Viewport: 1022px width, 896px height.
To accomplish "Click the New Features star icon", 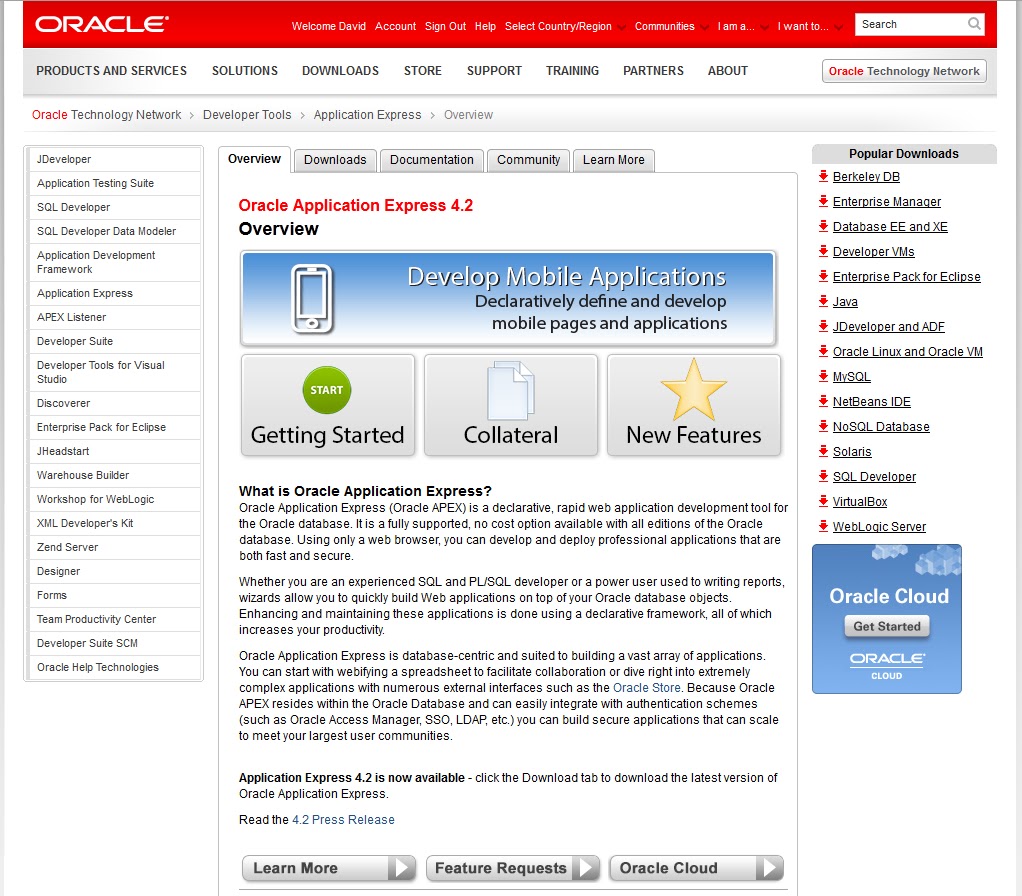I will pos(694,390).
